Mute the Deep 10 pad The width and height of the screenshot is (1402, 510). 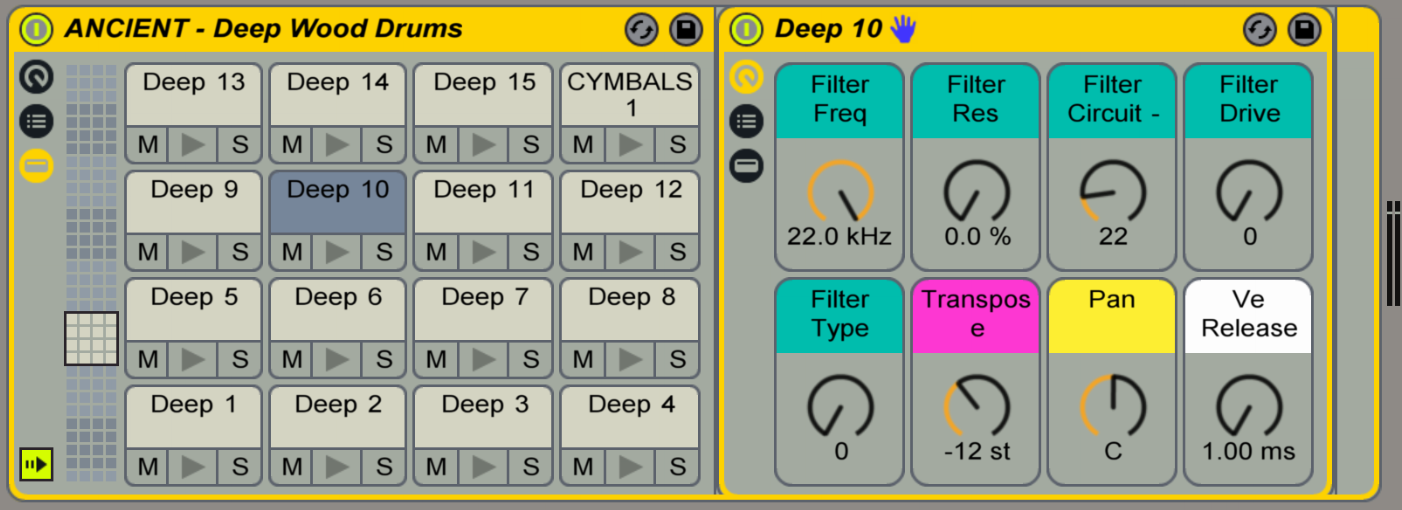pyautogui.click(x=293, y=252)
